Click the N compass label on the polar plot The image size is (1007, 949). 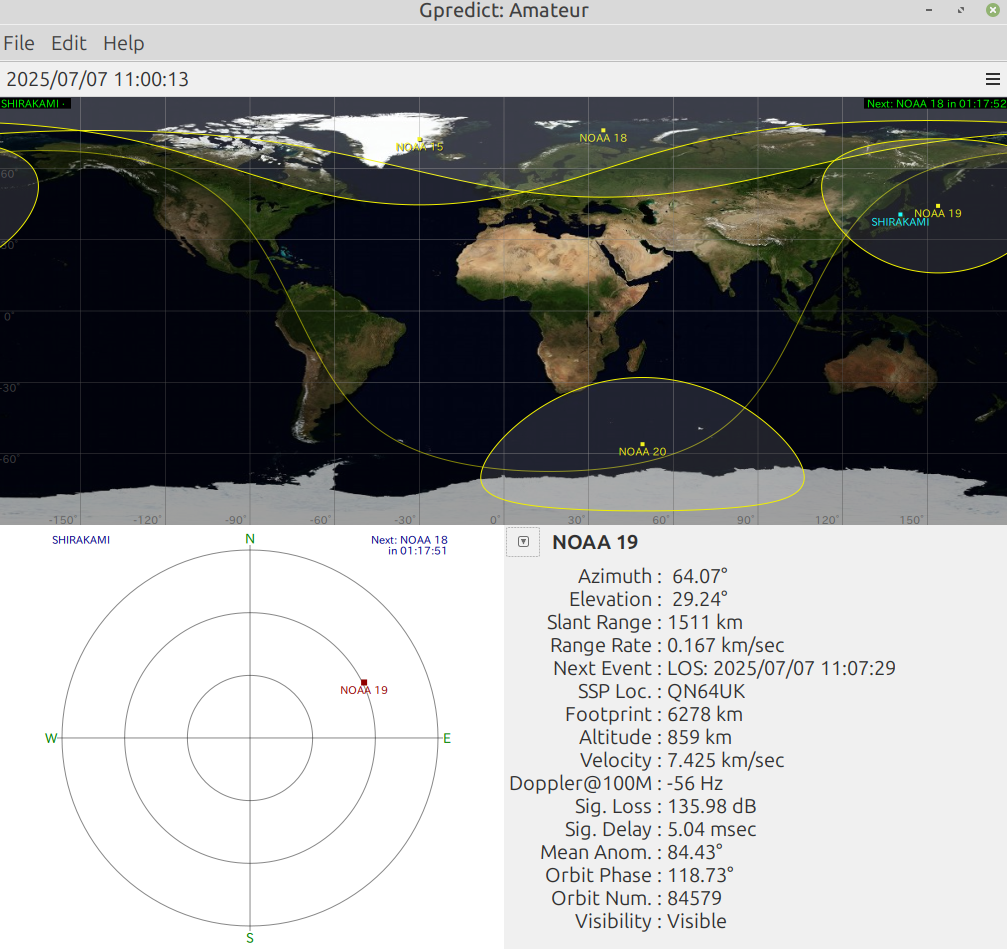pyautogui.click(x=250, y=539)
